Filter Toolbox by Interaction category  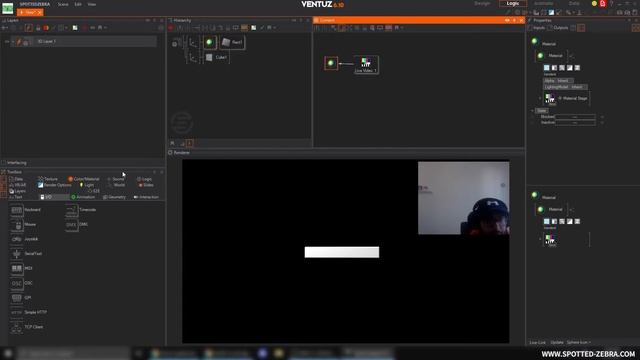click(x=146, y=197)
